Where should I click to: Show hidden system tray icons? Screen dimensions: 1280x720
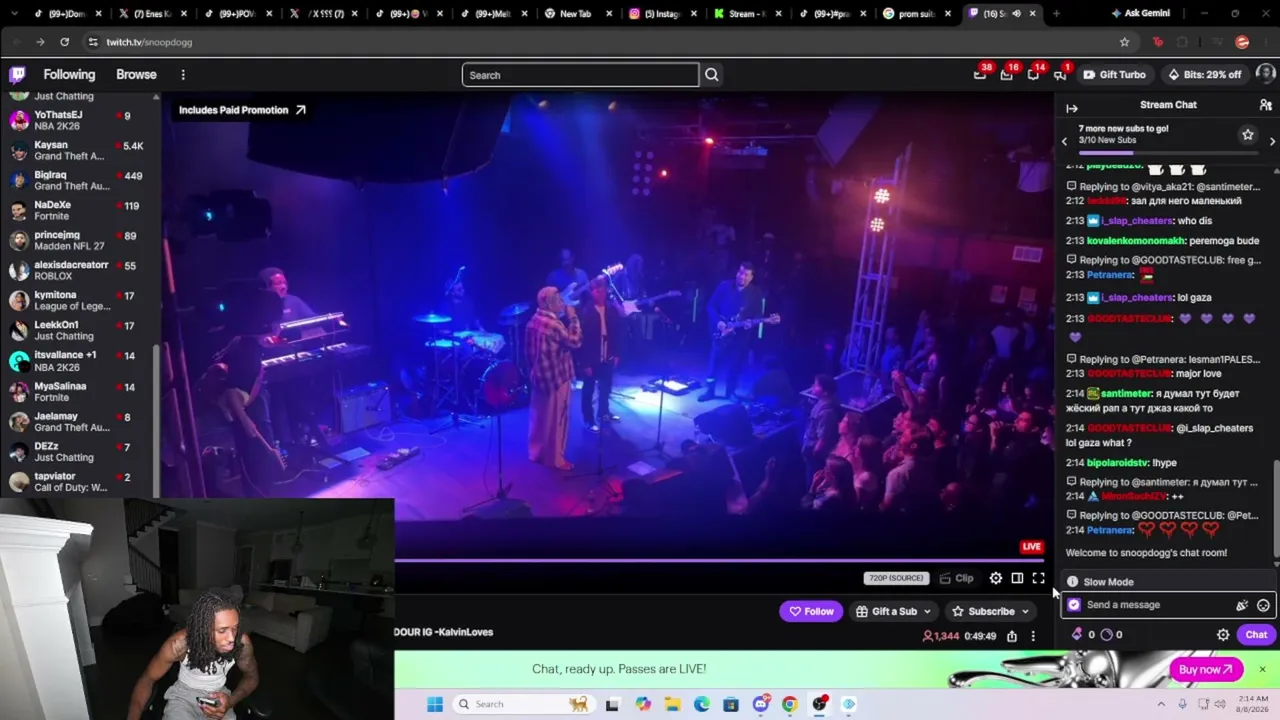pyautogui.click(x=1161, y=704)
